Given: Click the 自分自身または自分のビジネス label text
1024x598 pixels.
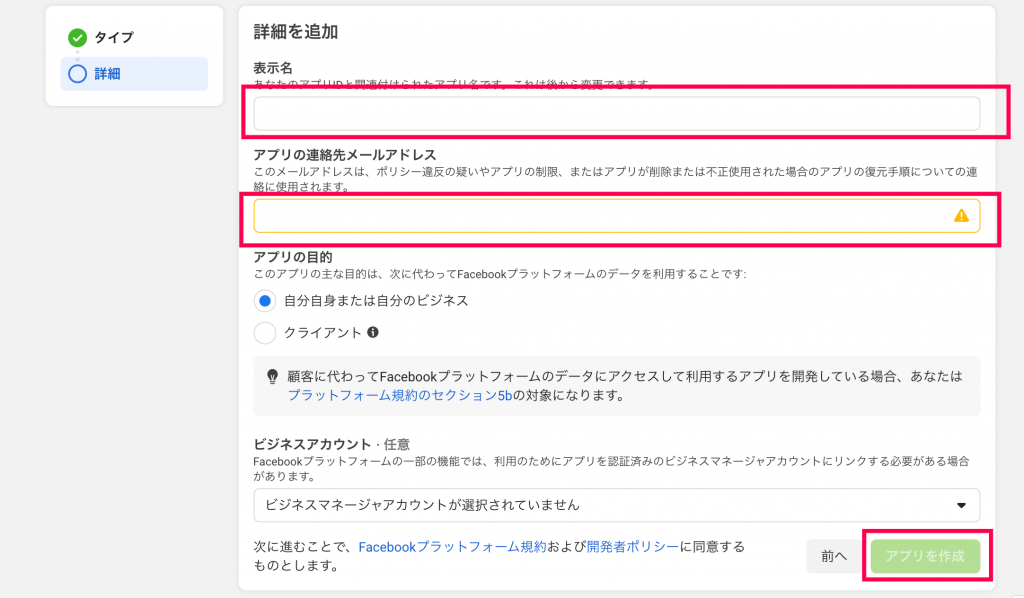Looking at the screenshot, I should tap(376, 301).
